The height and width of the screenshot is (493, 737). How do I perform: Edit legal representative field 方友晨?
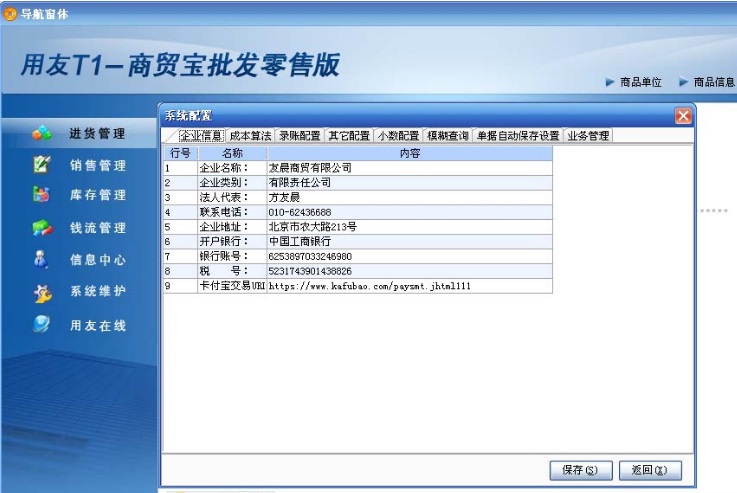410,197
